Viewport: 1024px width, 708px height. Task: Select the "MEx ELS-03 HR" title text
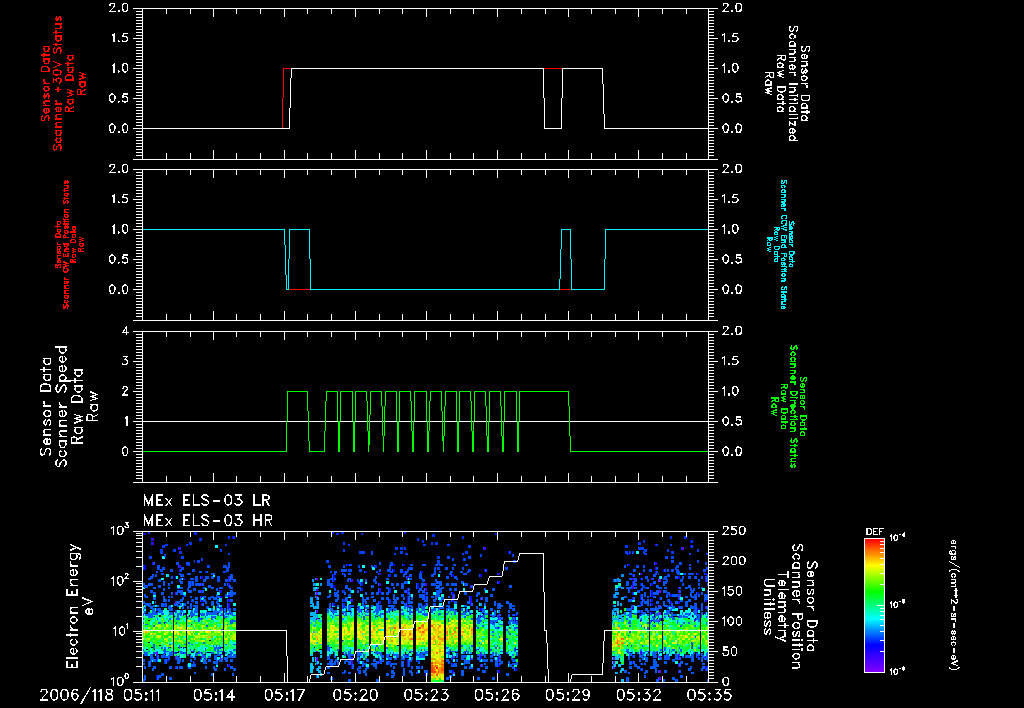[x=208, y=521]
